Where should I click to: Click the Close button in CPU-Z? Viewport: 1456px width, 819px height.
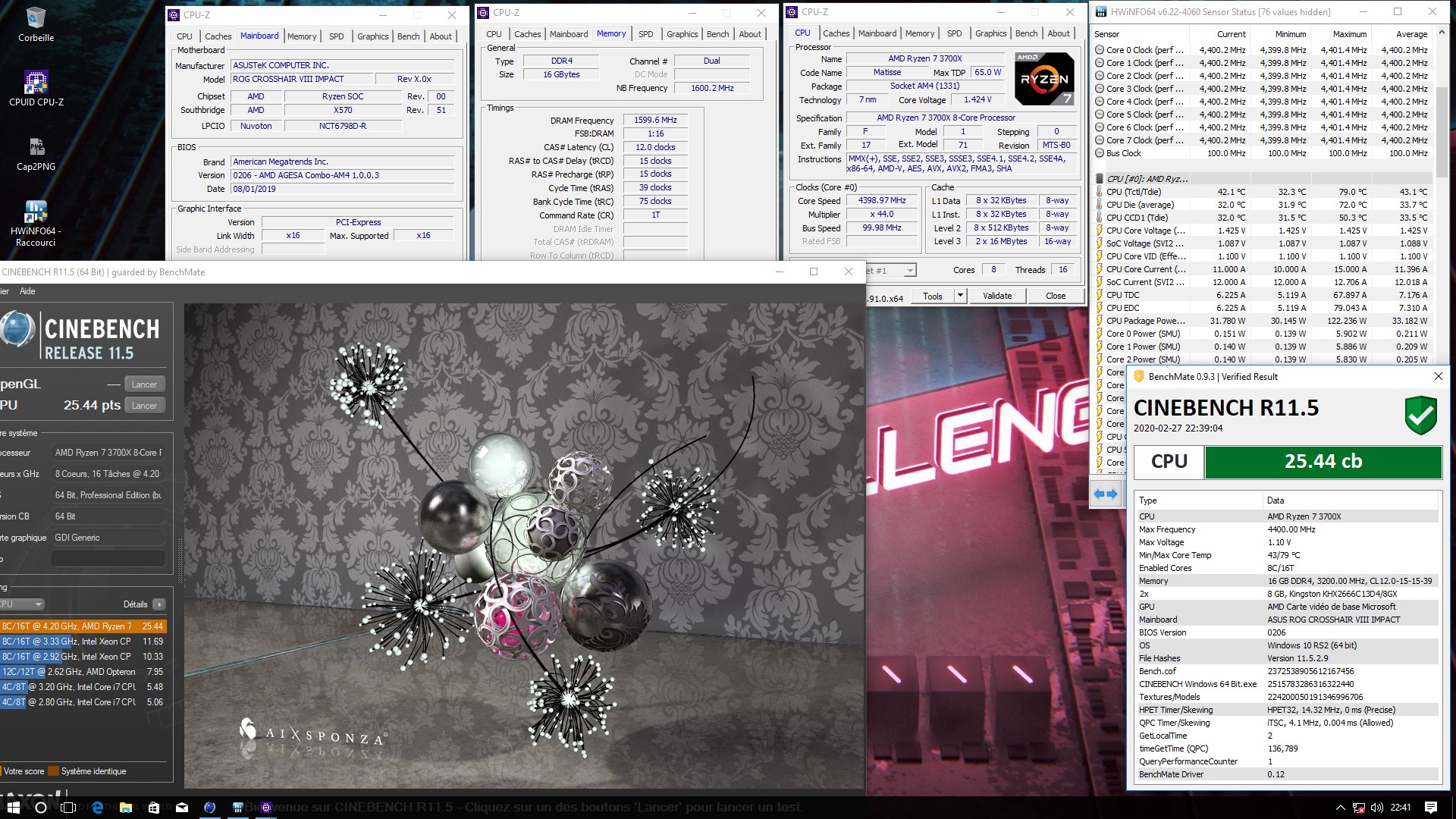[1056, 297]
